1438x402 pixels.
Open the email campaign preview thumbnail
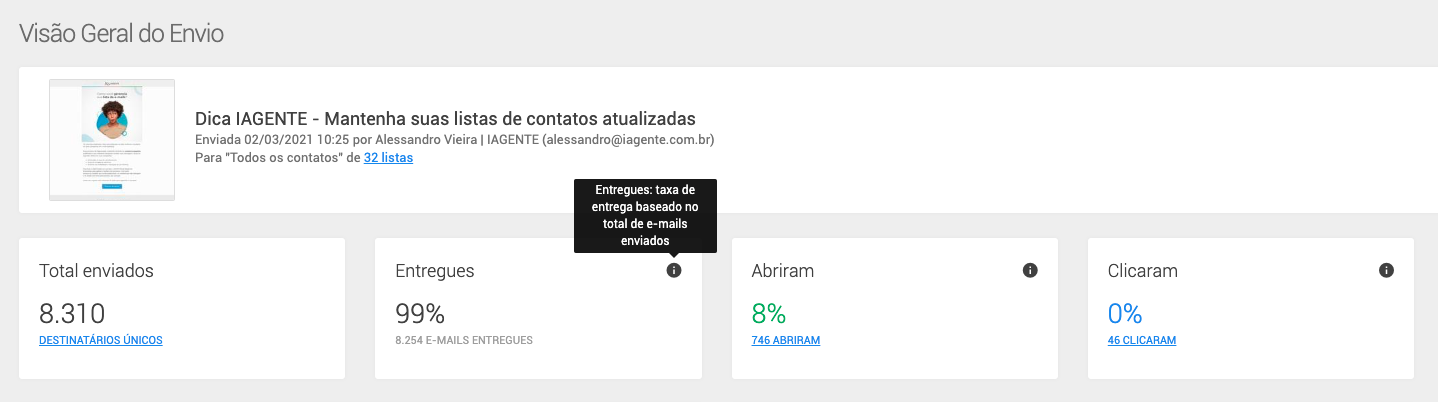click(x=112, y=139)
